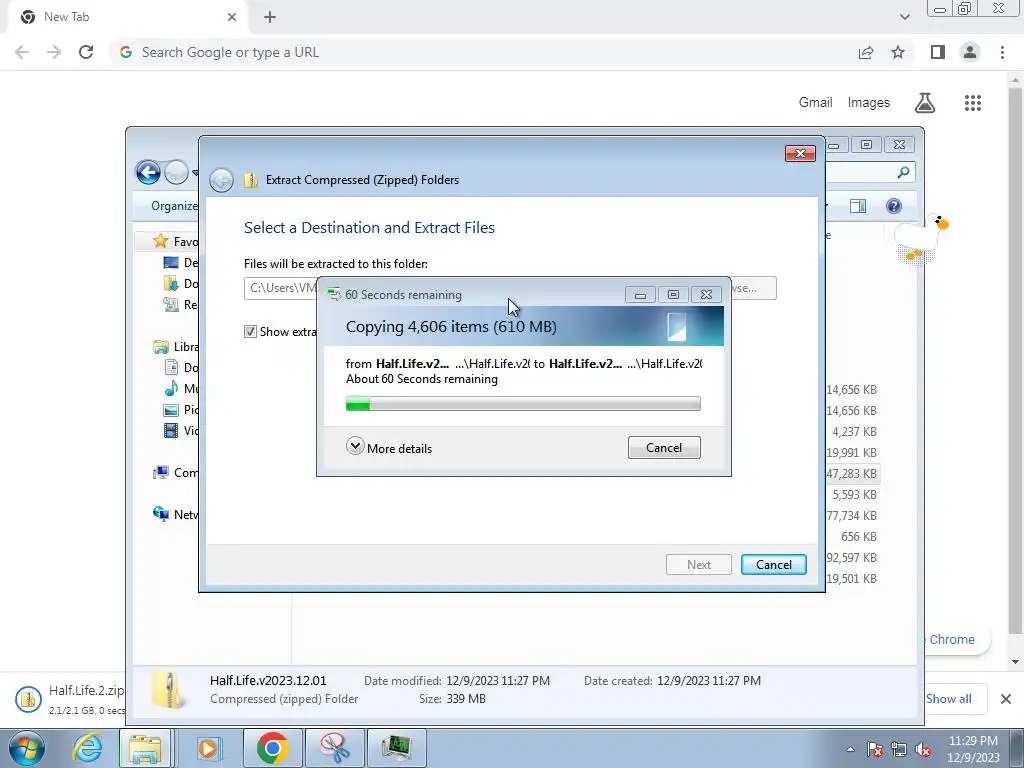Open the Organize menu in Explorer
This screenshot has width=1024, height=768.
pos(174,206)
